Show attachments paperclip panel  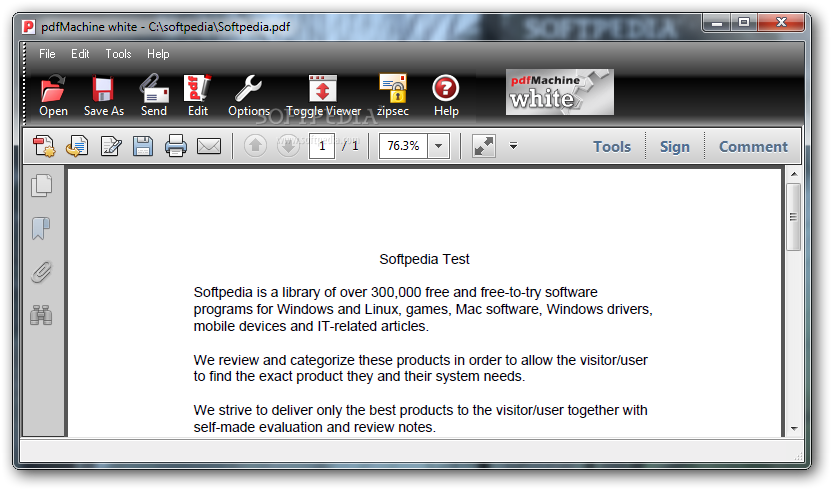41,272
